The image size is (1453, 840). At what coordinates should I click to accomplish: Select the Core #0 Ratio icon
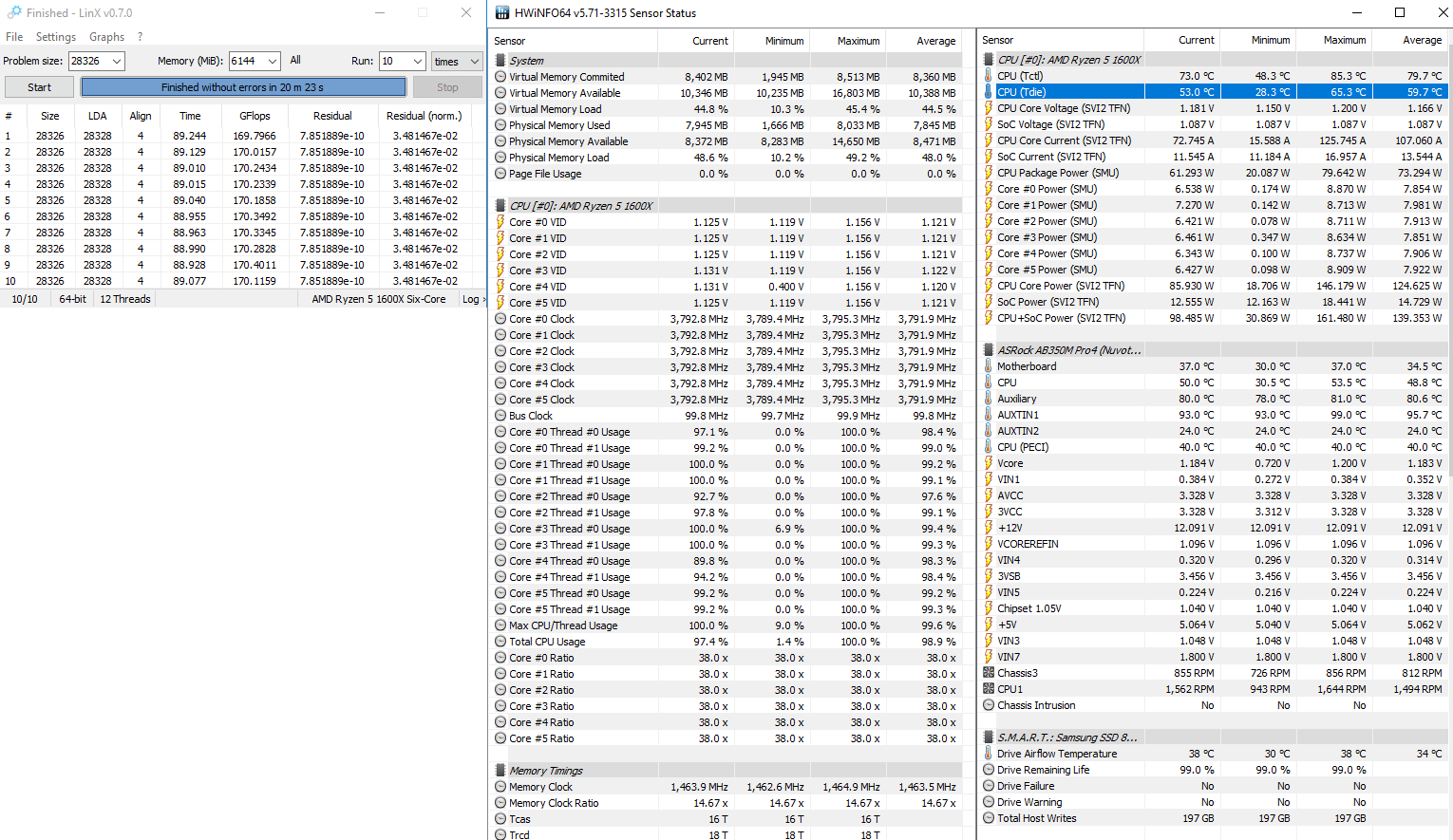500,658
